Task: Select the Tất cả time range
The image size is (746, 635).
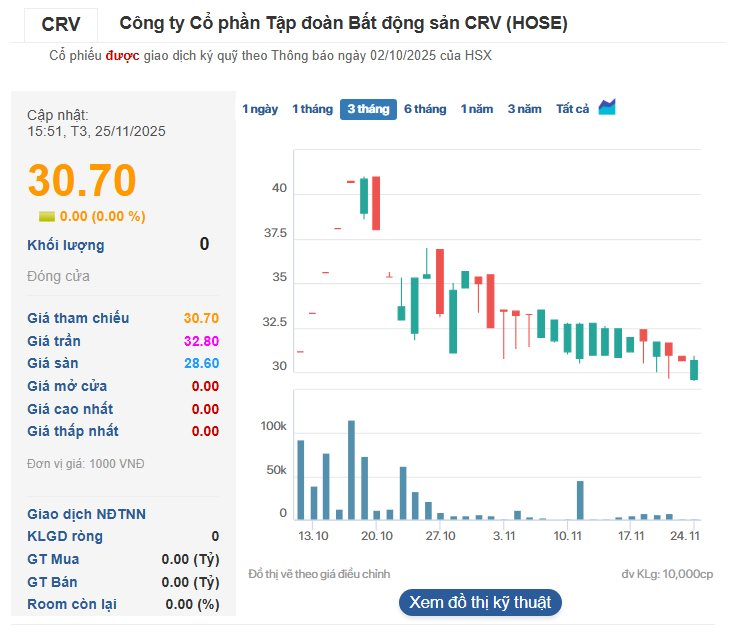Action: [x=573, y=109]
